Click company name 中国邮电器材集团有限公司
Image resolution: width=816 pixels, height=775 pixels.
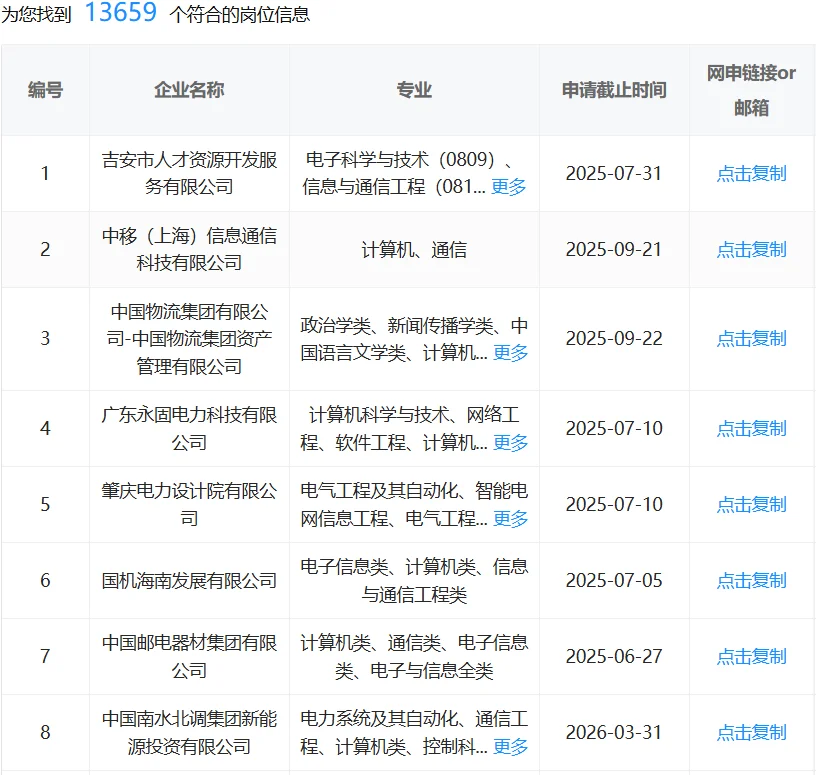(x=189, y=656)
